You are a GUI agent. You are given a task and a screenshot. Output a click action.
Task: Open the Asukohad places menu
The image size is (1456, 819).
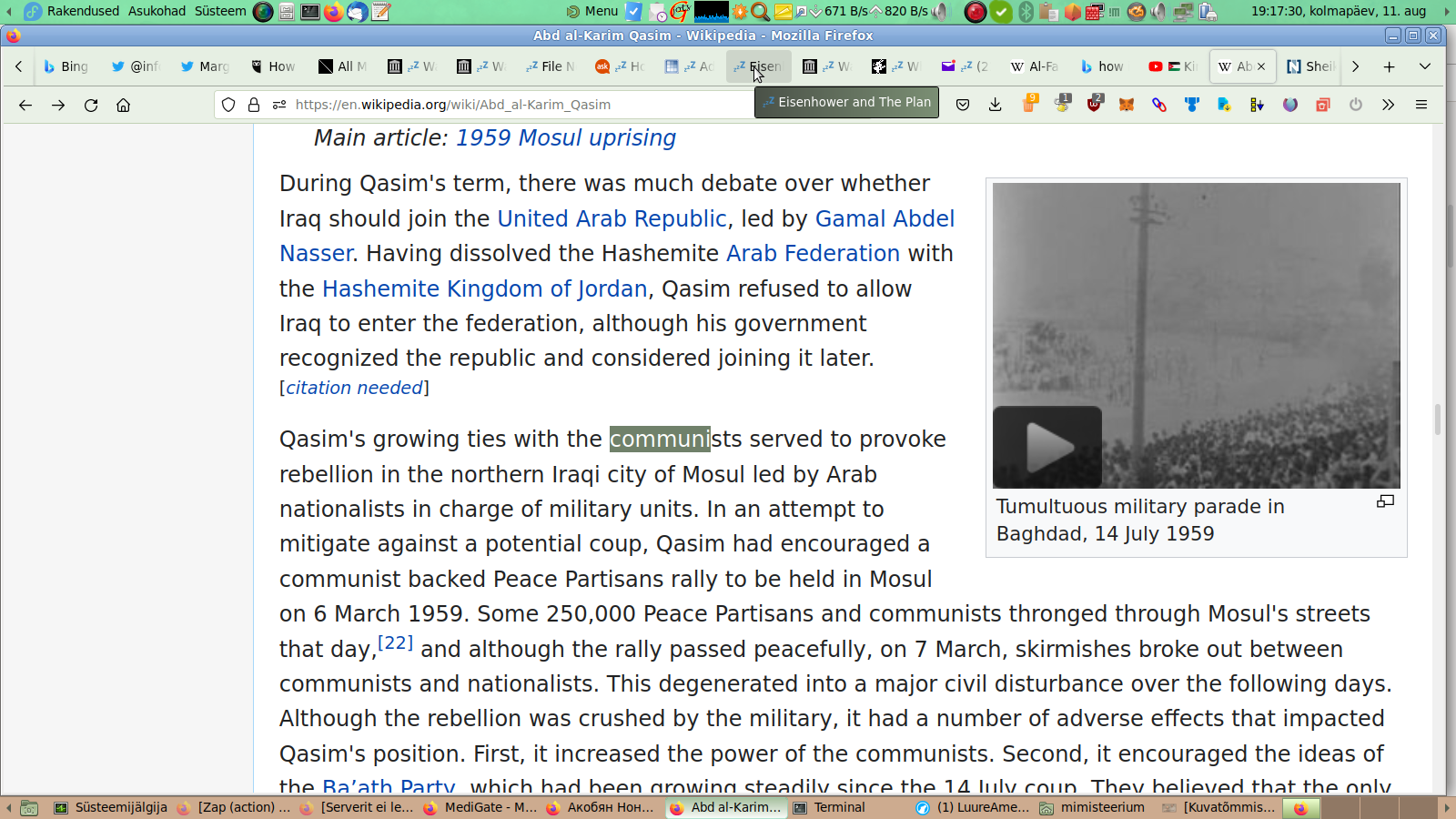[157, 11]
